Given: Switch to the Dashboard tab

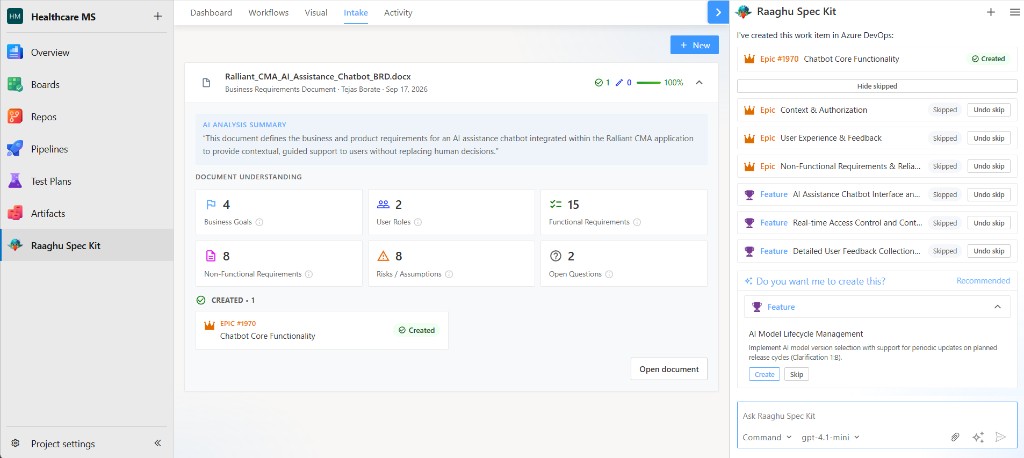Looking at the screenshot, I should [x=211, y=12].
